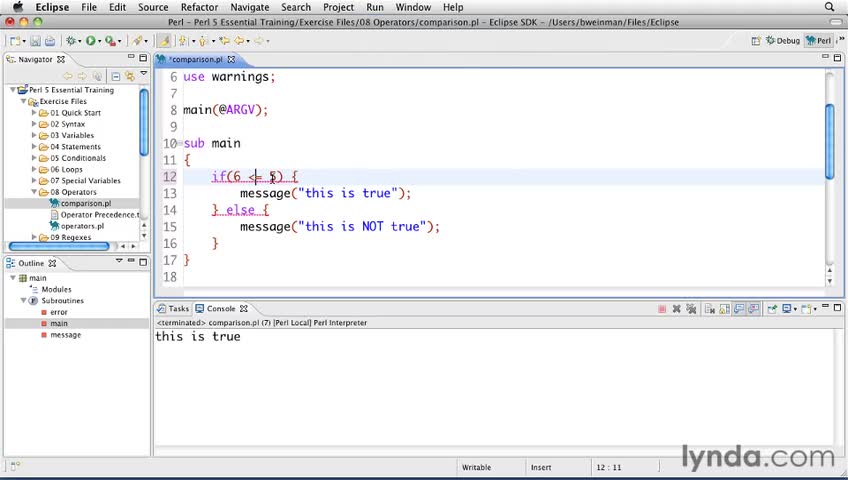This screenshot has height=480, width=848.
Task: Select operators.pl in the Navigator
Action: pyautogui.click(x=77, y=226)
